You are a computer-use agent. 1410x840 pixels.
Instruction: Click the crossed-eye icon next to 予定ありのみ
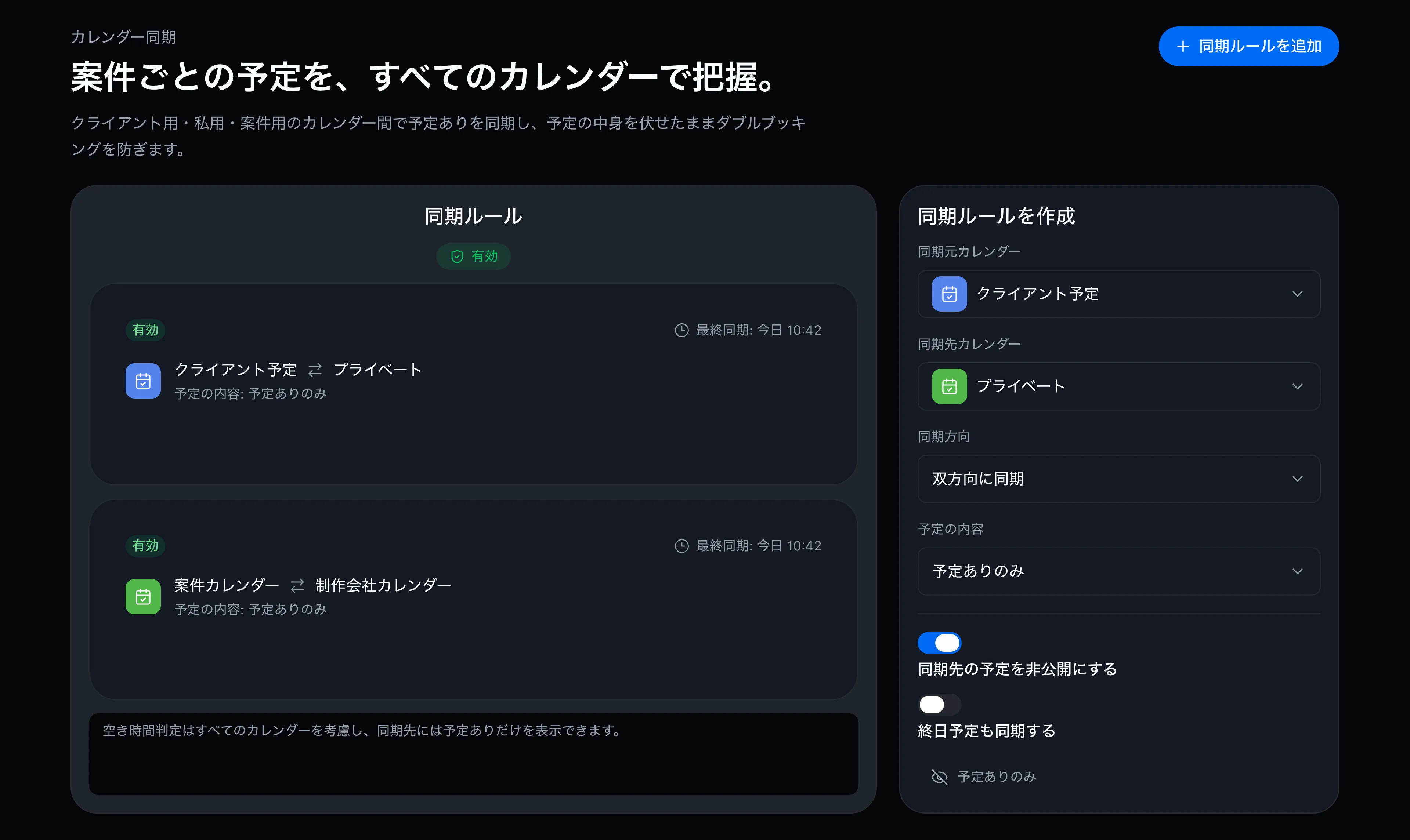click(x=939, y=777)
